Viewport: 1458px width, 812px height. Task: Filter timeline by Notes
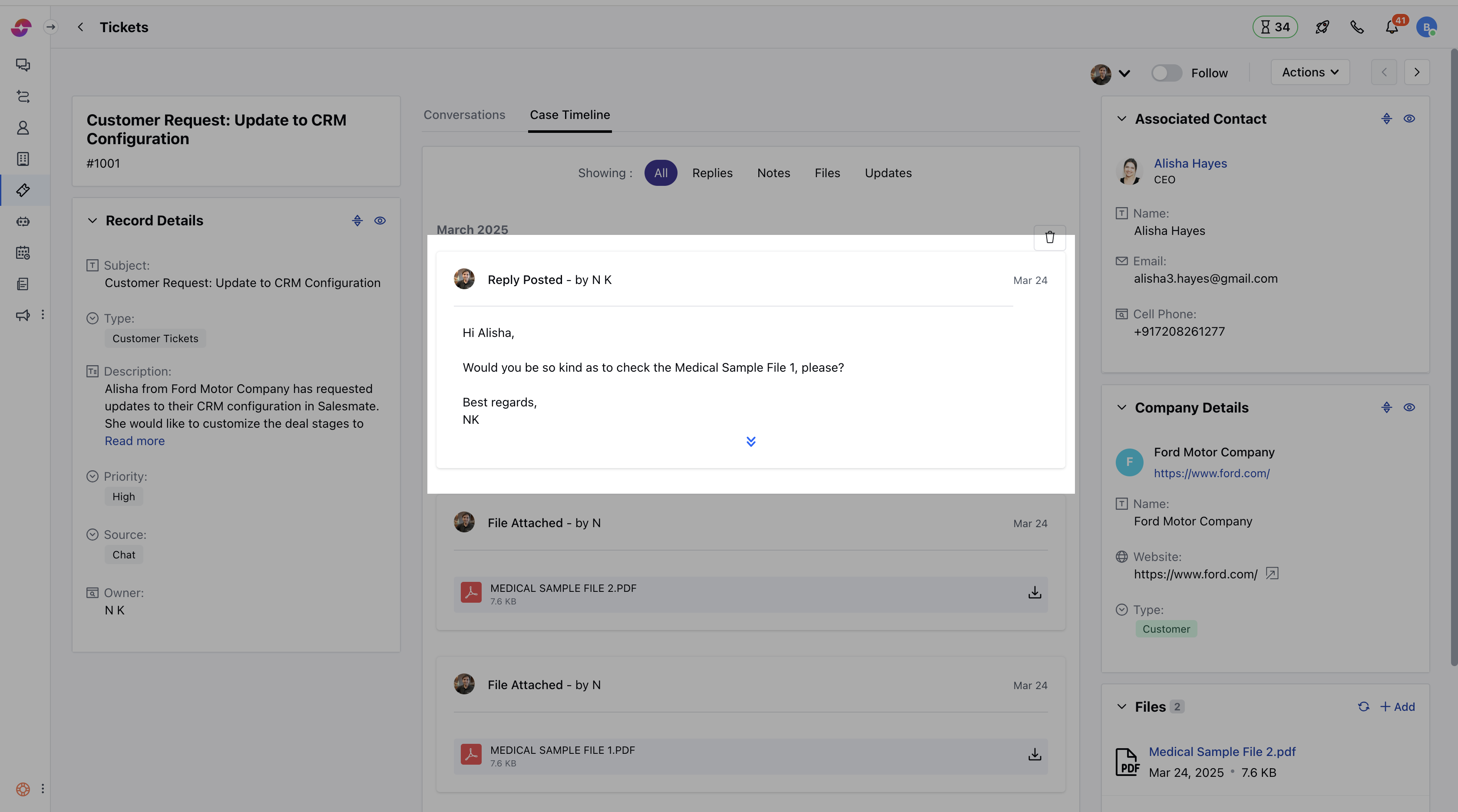point(773,173)
